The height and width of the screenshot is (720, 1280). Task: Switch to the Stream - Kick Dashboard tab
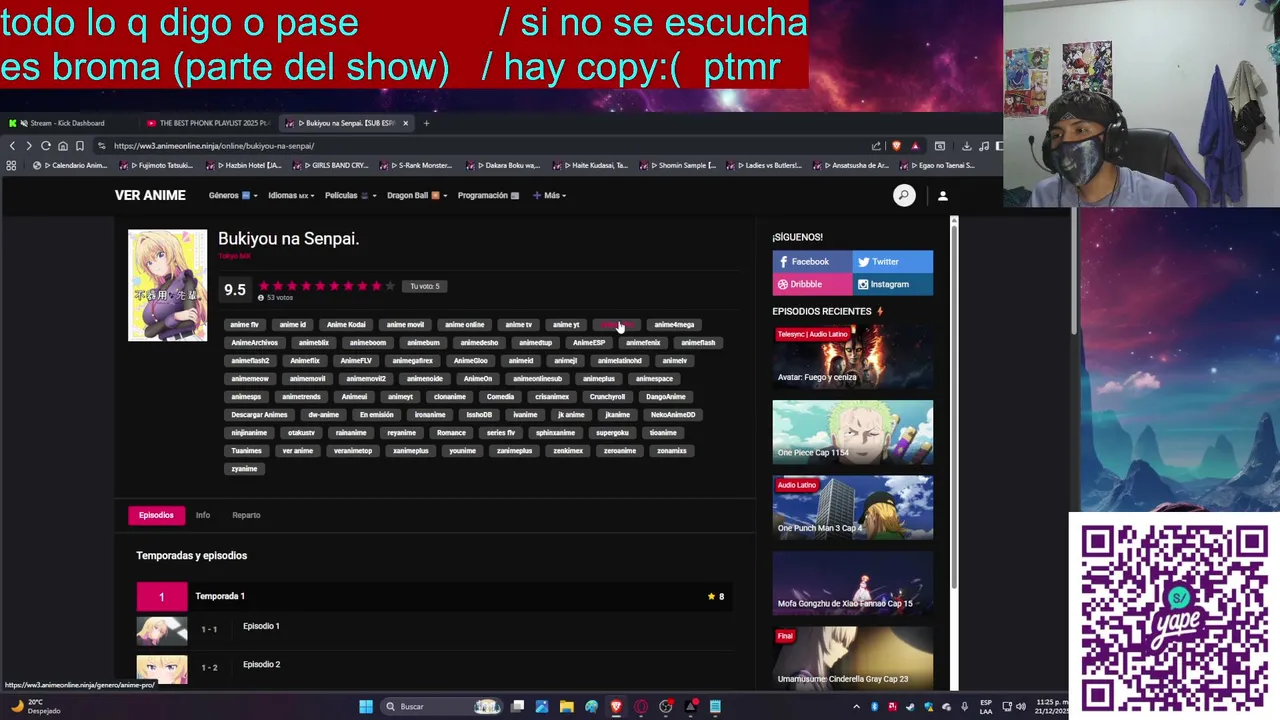(x=67, y=123)
